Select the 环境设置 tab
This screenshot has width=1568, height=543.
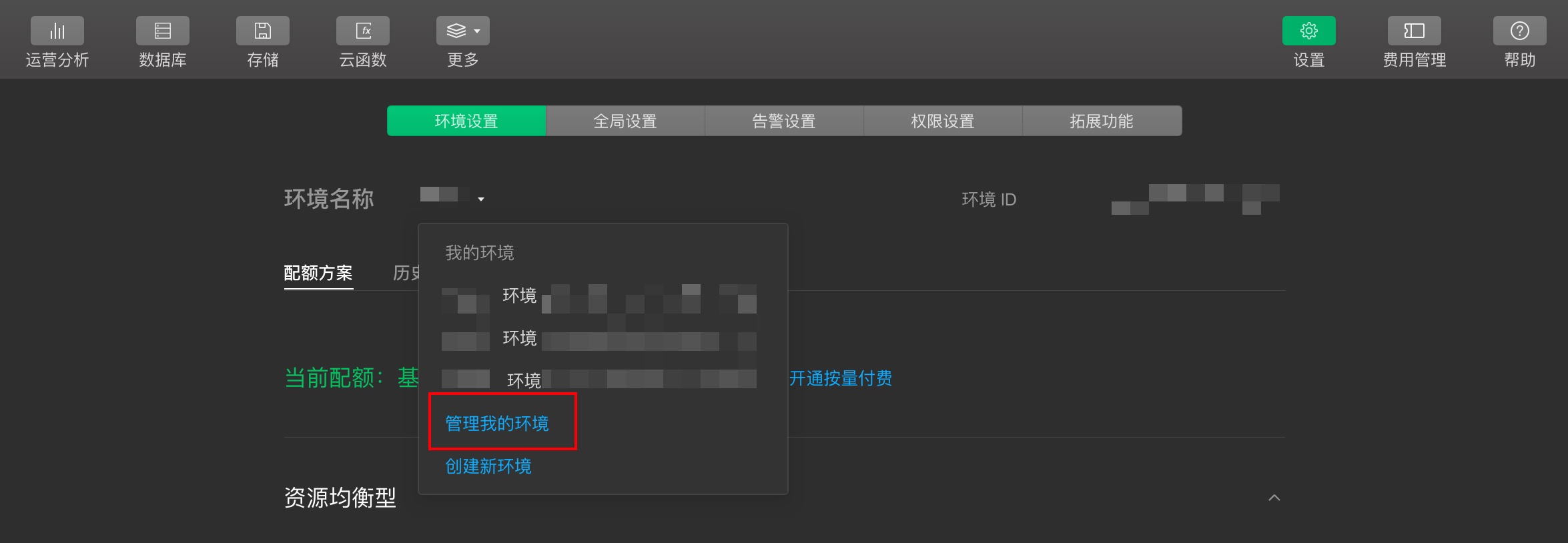tap(466, 121)
